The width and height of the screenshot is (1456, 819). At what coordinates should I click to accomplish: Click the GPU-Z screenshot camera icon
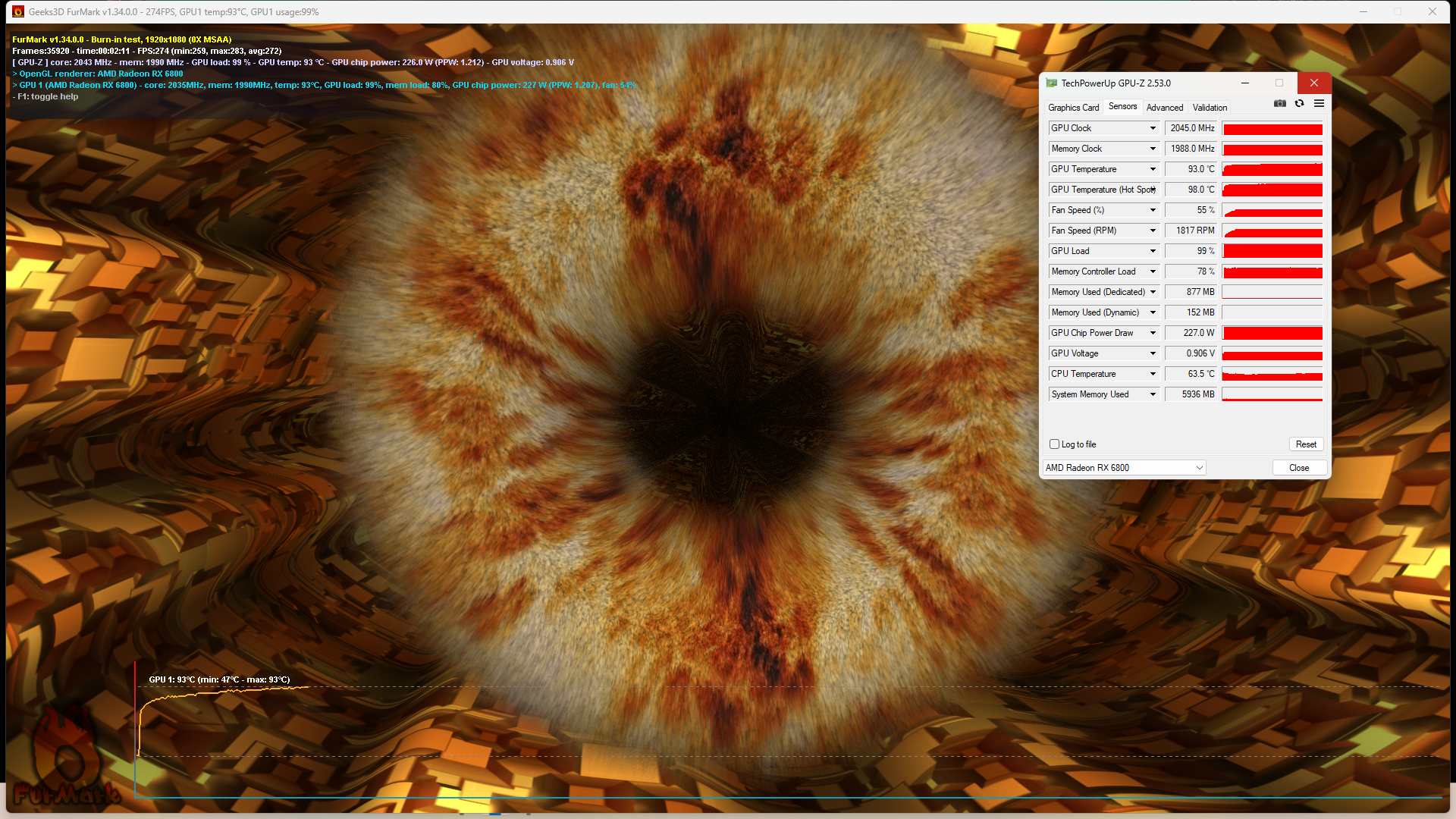(x=1280, y=104)
